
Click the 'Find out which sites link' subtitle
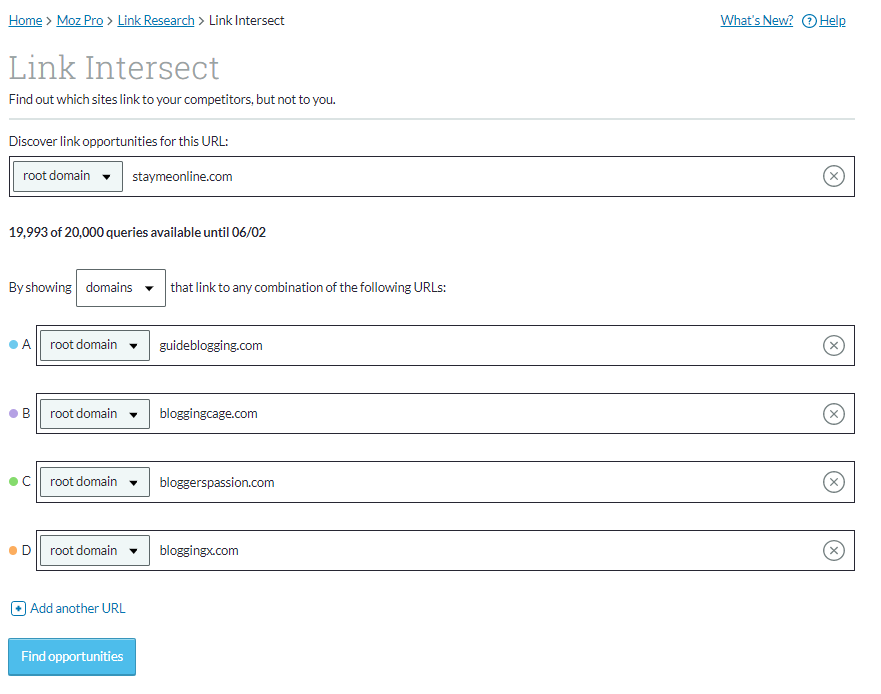click(x=172, y=99)
